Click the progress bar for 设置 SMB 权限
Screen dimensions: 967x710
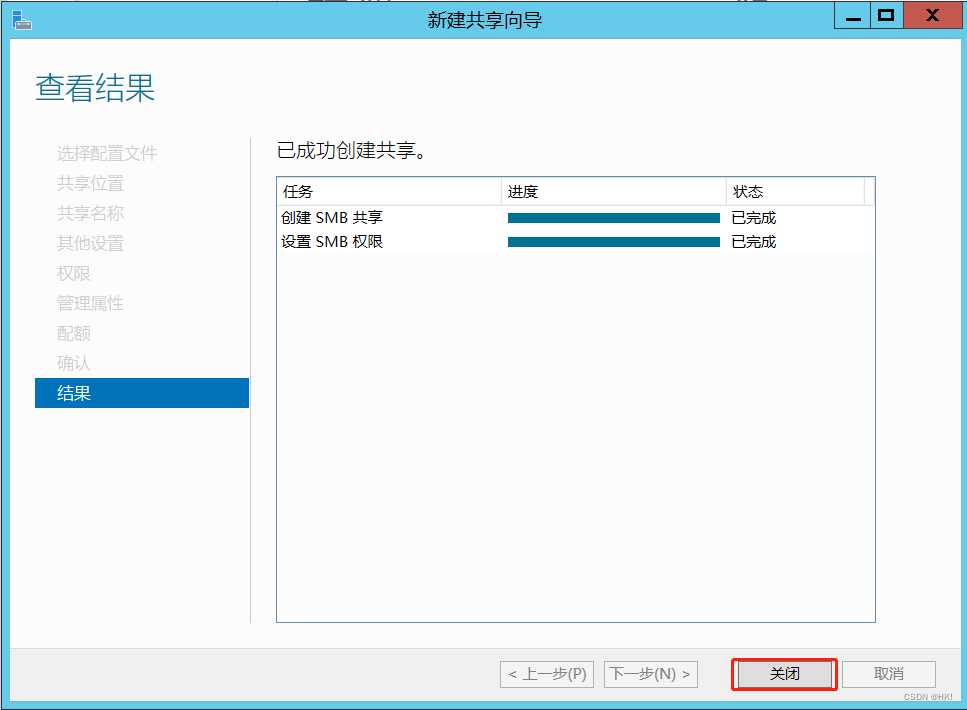coord(614,242)
